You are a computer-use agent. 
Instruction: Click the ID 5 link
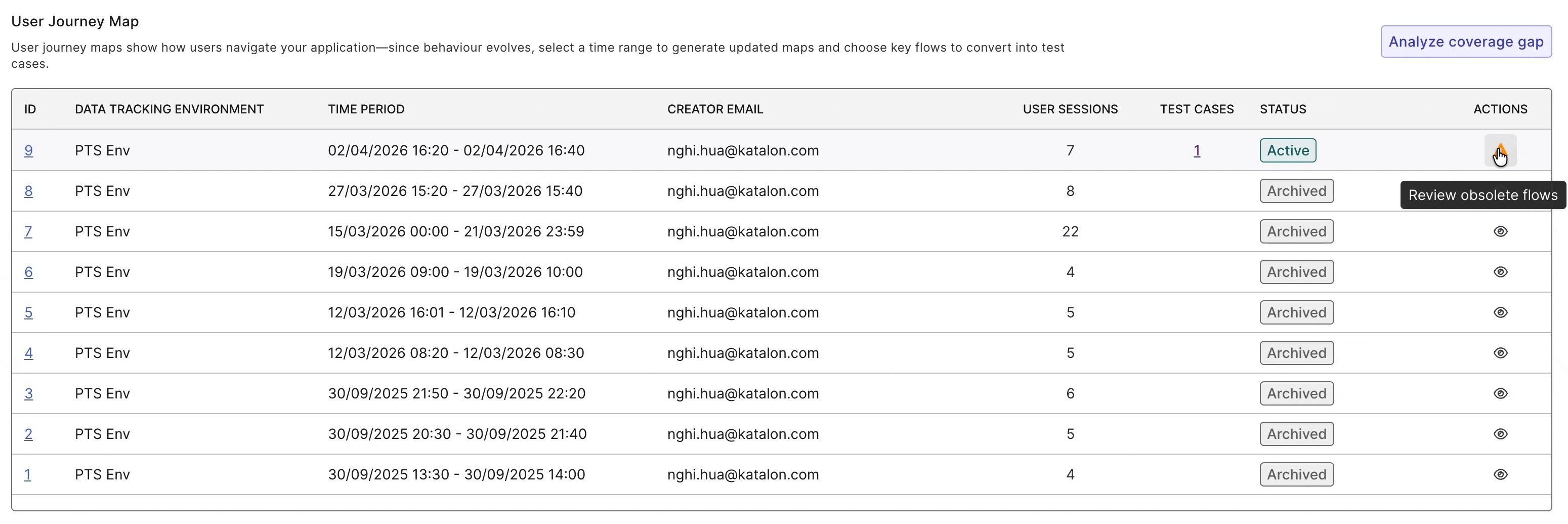pyautogui.click(x=29, y=312)
